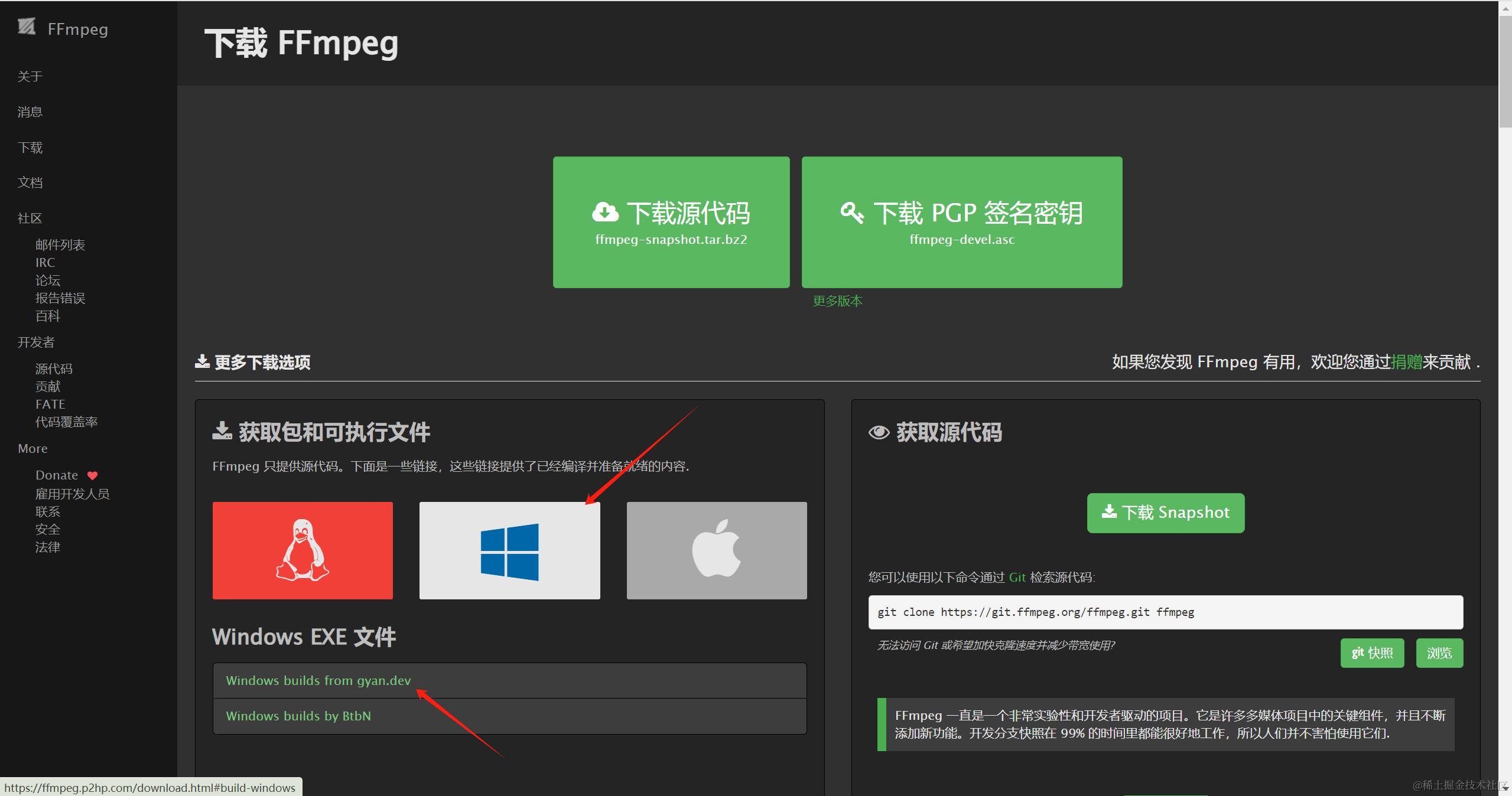The image size is (1512, 796).
Task: Open the 文档 sidebar menu item
Action: (30, 182)
